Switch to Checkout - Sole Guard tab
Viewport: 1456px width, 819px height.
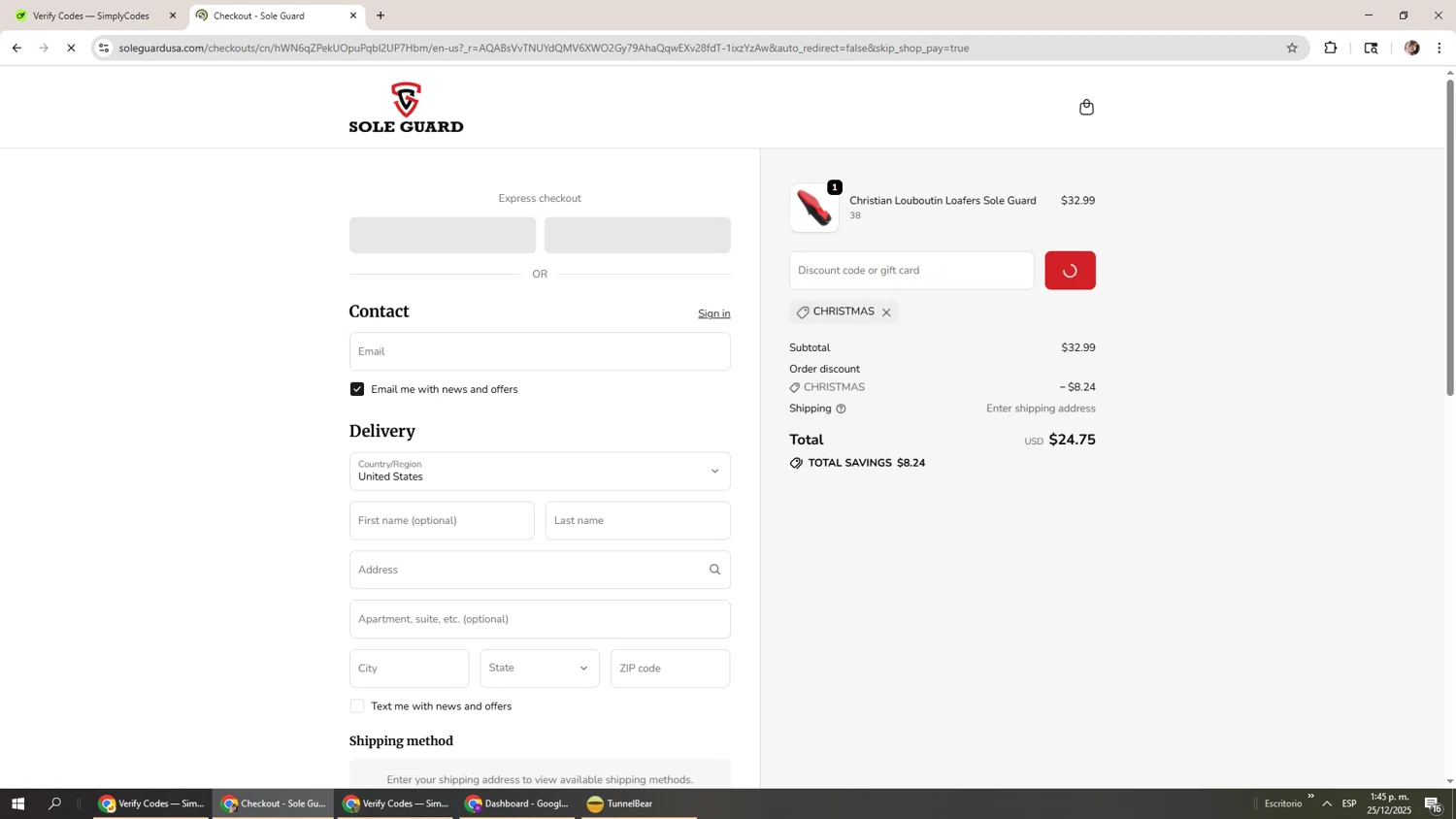[277, 16]
